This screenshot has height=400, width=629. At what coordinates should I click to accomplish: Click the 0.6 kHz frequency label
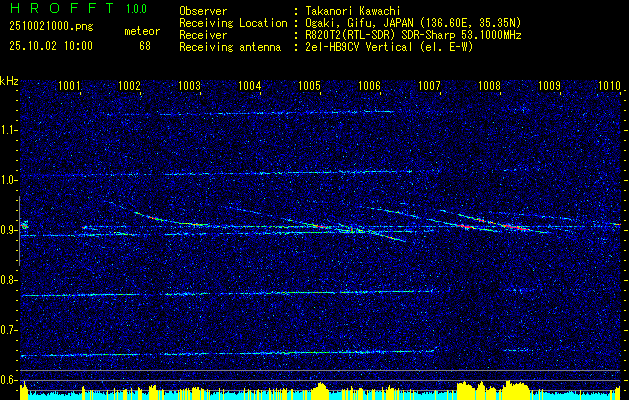click(8, 380)
